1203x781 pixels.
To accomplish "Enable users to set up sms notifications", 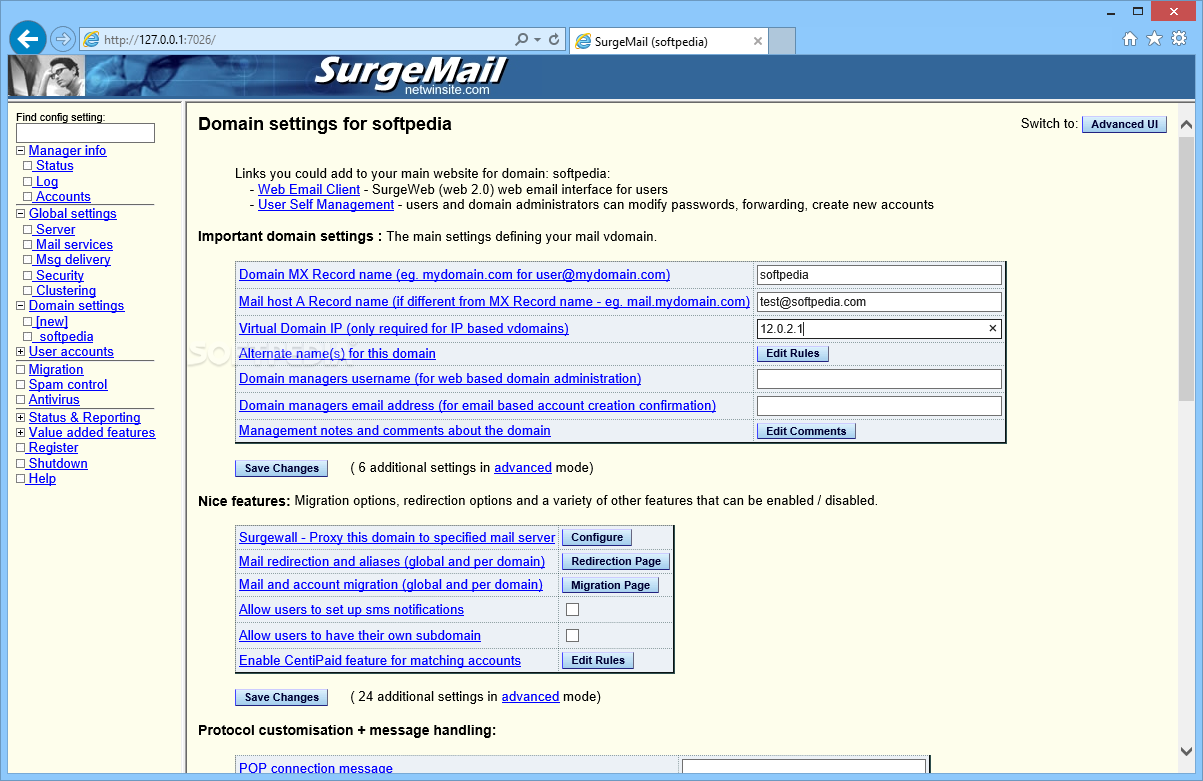I will click(573, 610).
